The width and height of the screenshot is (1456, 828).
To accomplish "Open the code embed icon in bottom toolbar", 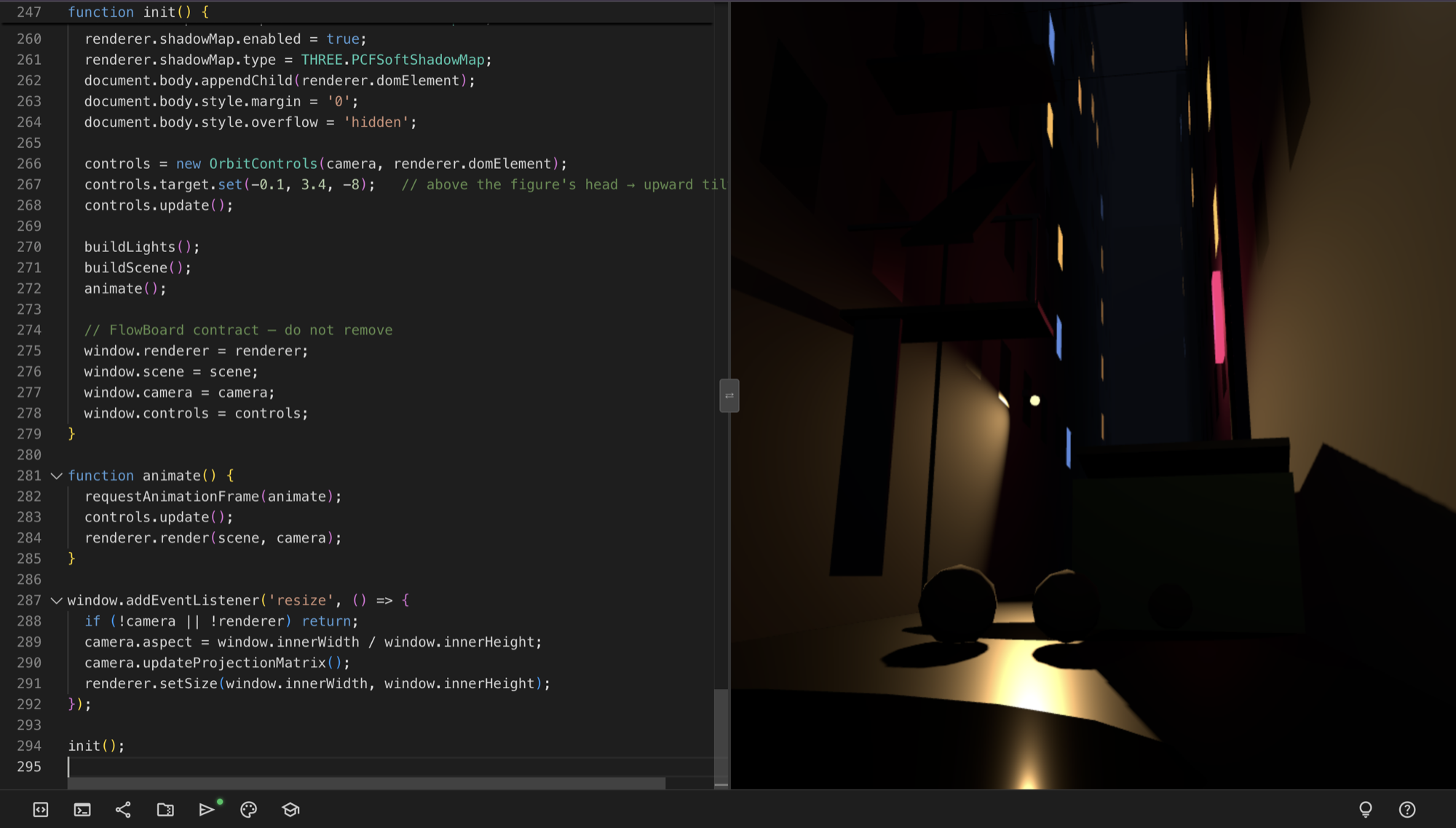I will tap(41, 810).
